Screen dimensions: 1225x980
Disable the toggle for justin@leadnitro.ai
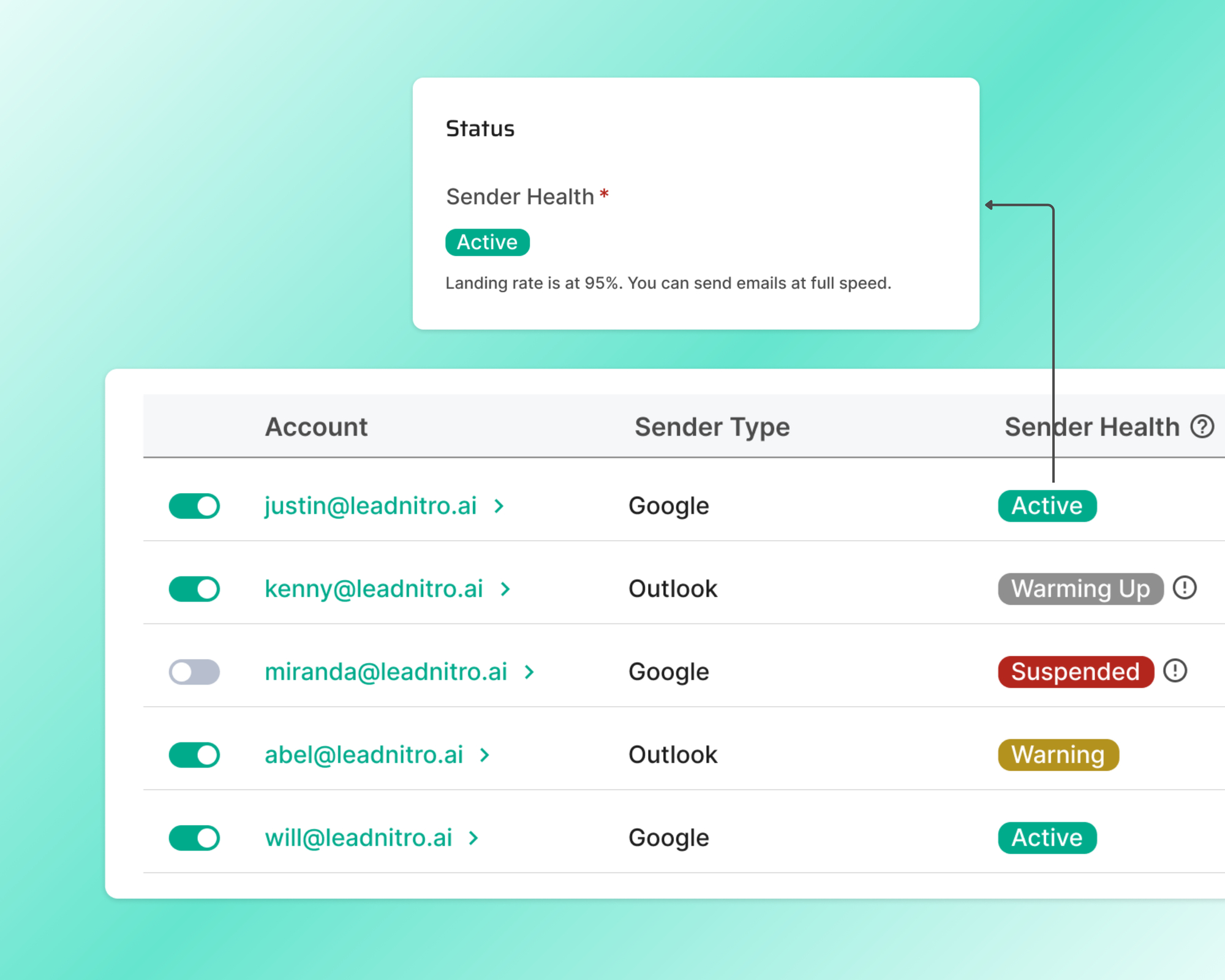194,506
